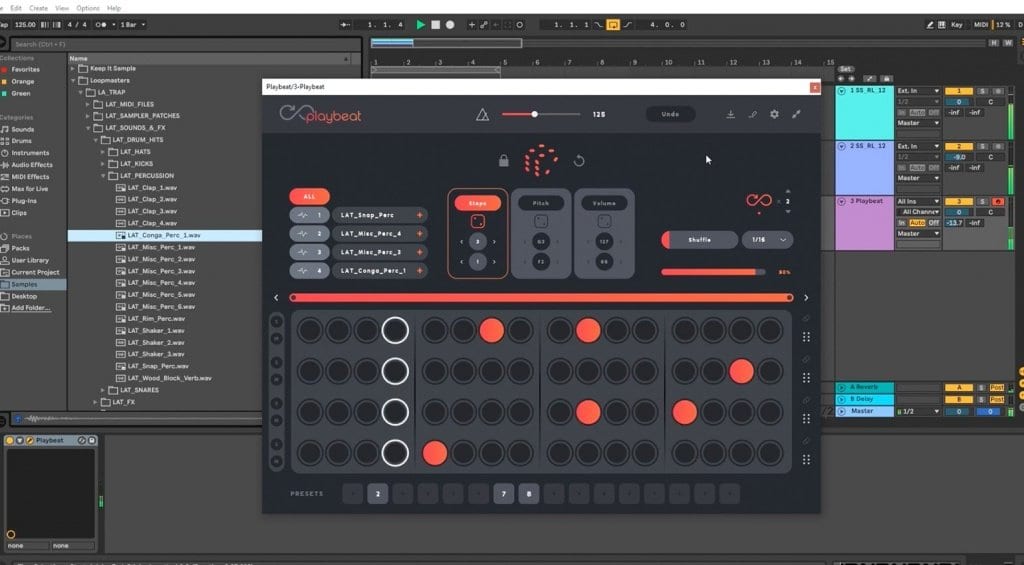Load Playbeat preset 2

point(377,494)
